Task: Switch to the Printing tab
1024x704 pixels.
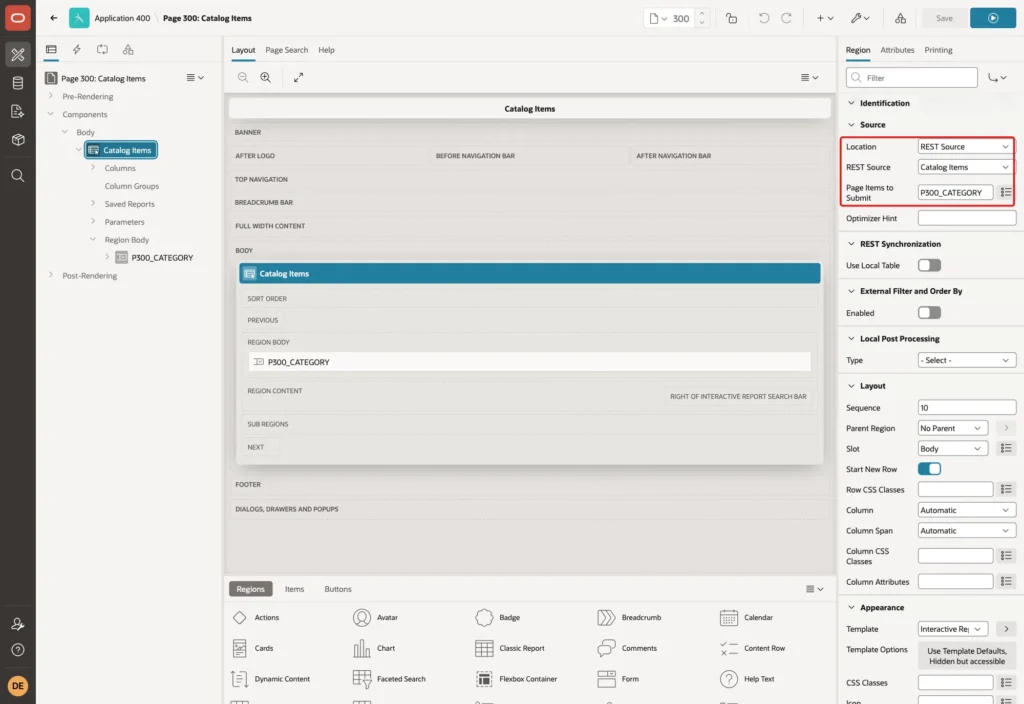Action: (x=938, y=50)
